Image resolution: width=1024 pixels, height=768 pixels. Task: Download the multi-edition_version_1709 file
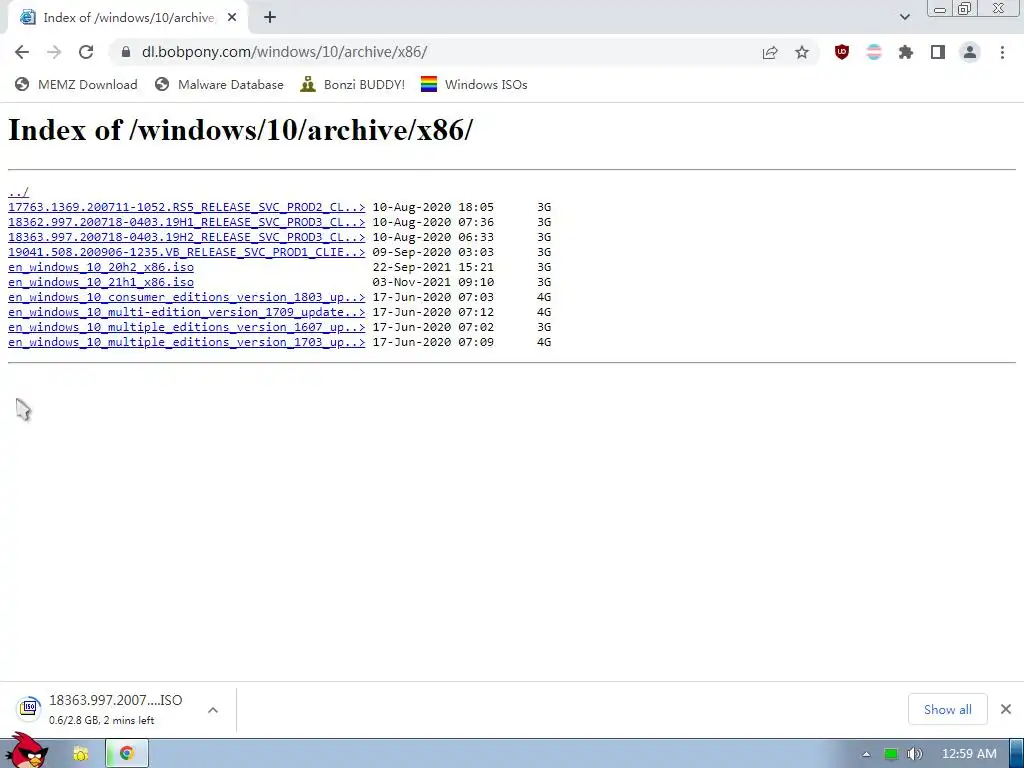[x=187, y=312]
